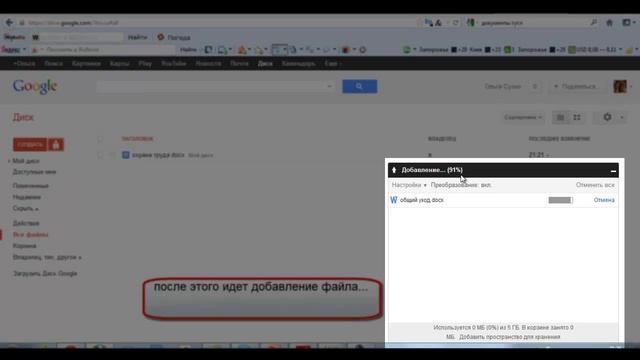Star the охрана труда.docx file
The image size is (640, 360).
tap(112, 155)
